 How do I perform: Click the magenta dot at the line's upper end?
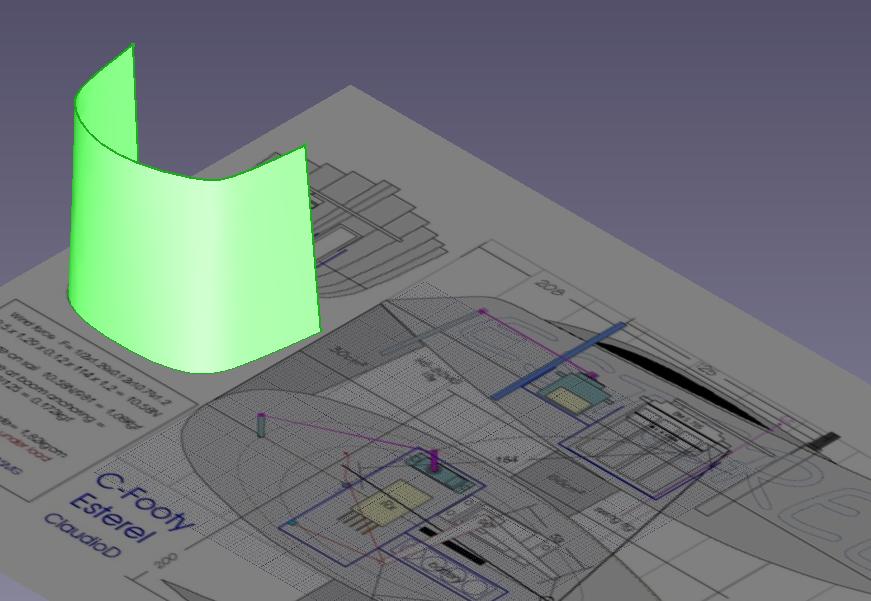pos(482,312)
